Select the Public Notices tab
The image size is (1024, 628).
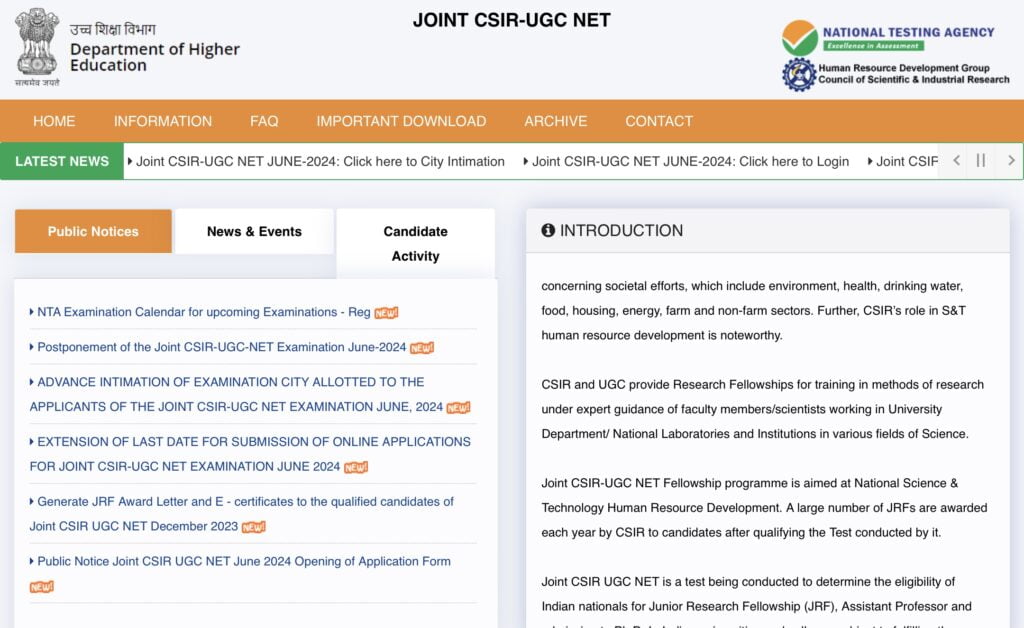93,231
